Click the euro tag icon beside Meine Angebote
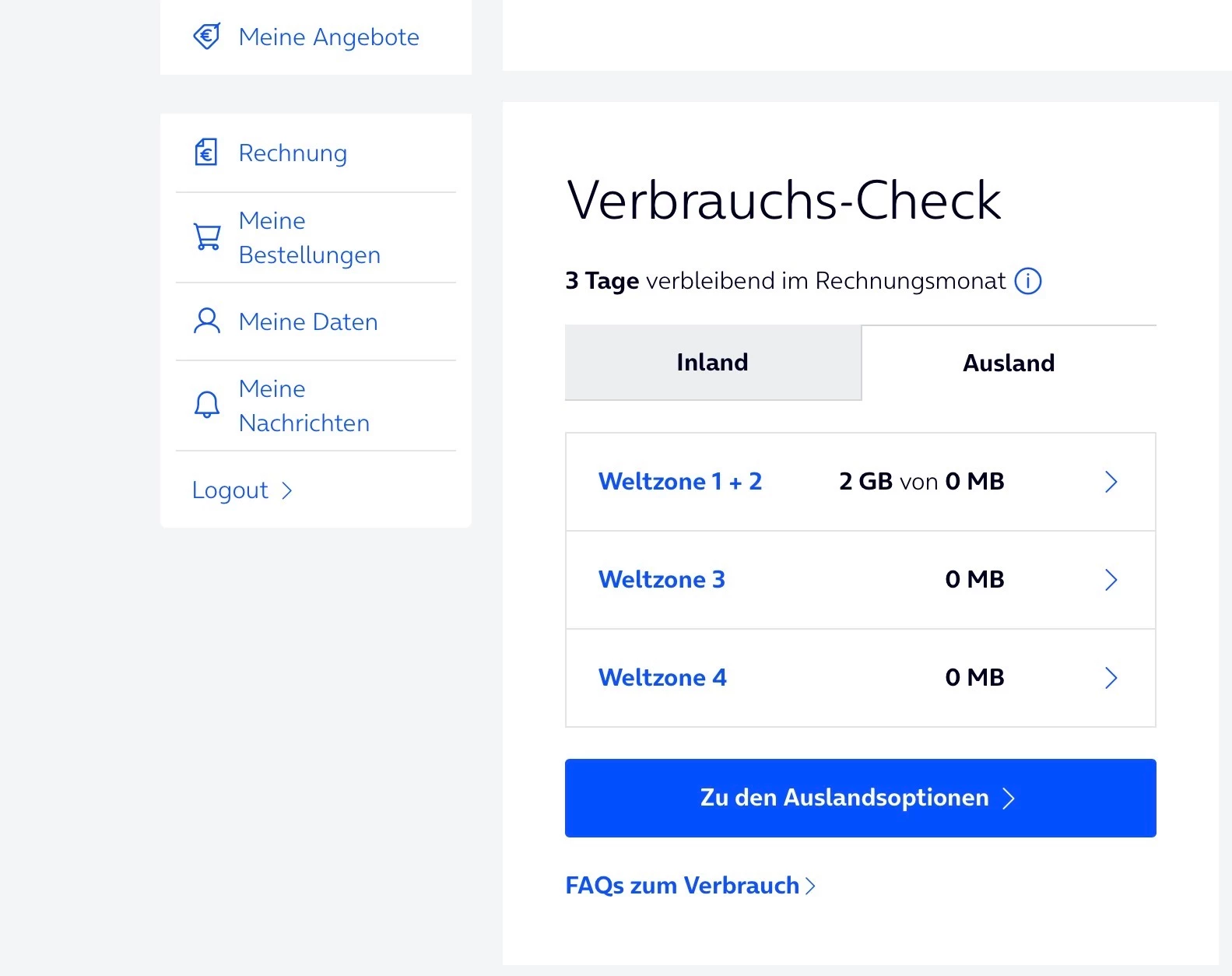1232x976 pixels. [x=207, y=37]
